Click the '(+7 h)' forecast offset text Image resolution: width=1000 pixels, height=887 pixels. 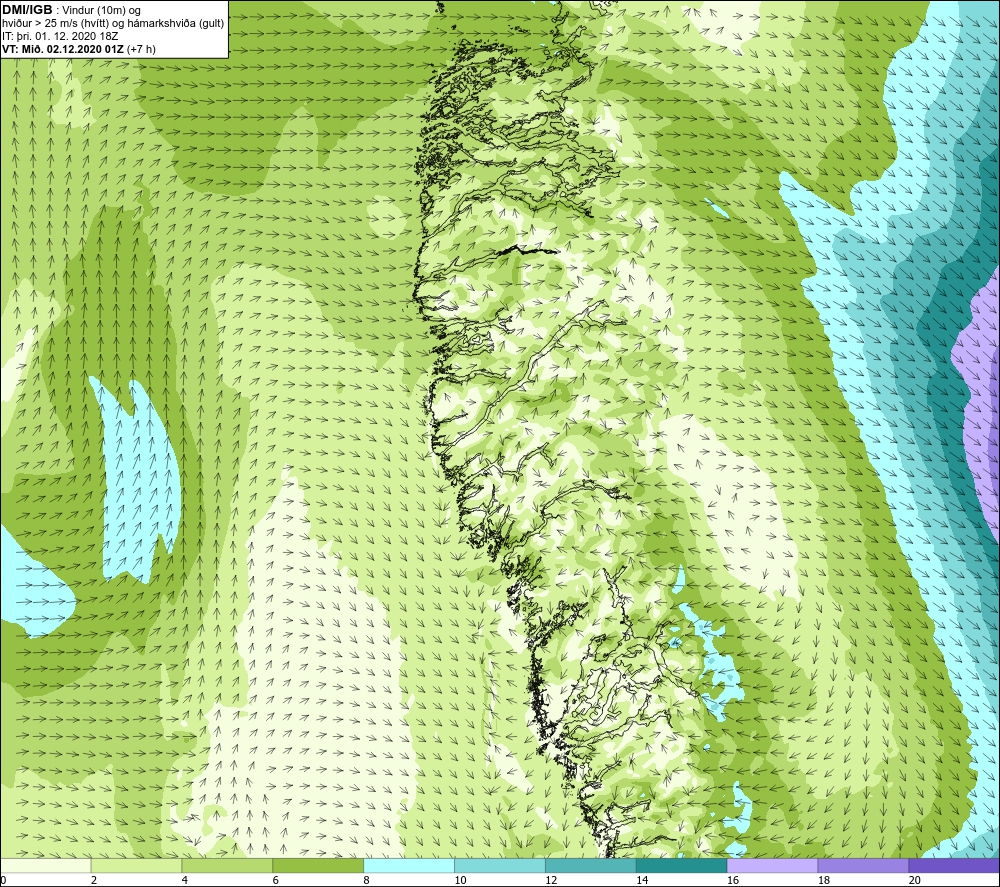(x=141, y=49)
